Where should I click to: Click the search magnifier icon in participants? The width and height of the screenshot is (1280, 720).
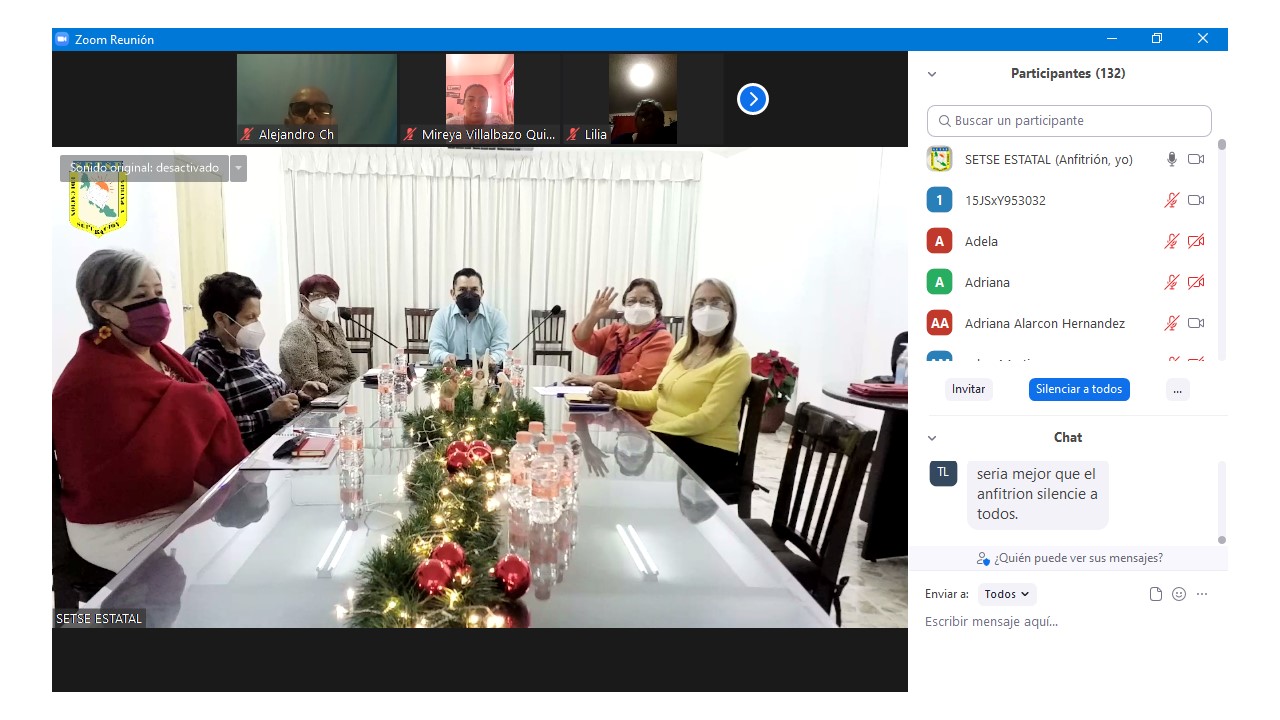point(944,121)
